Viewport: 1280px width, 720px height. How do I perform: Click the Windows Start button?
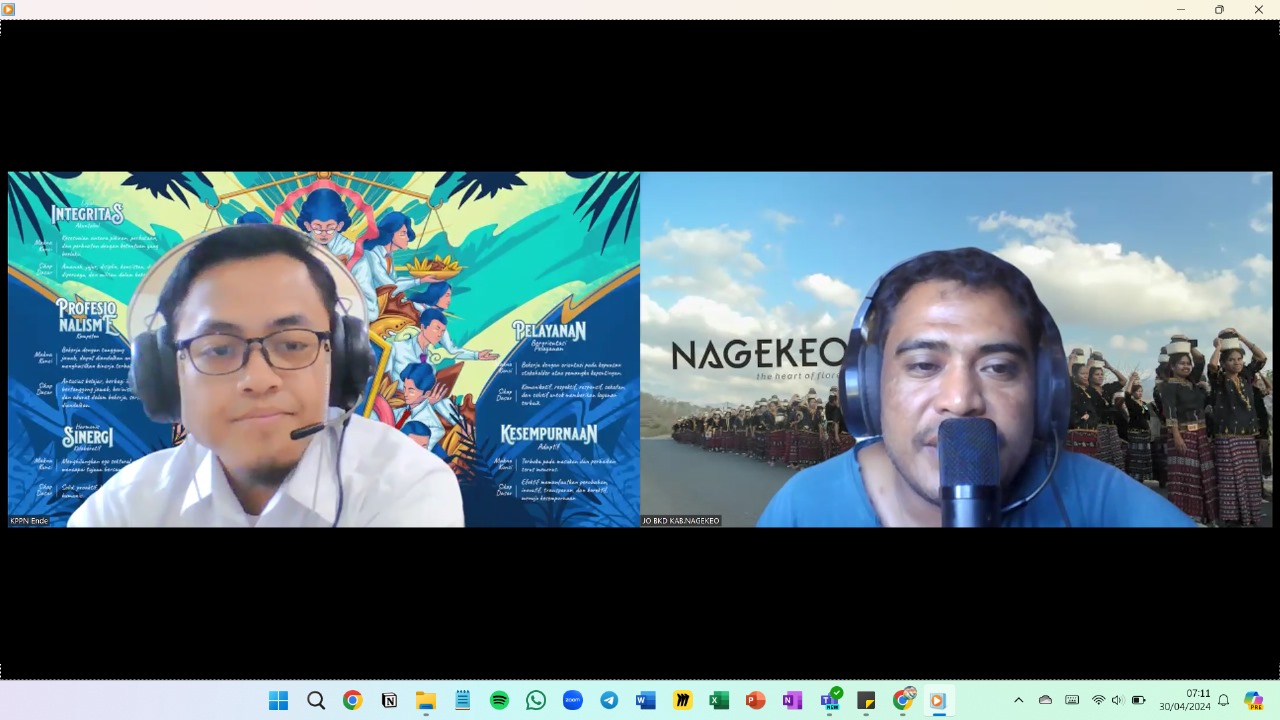[279, 700]
